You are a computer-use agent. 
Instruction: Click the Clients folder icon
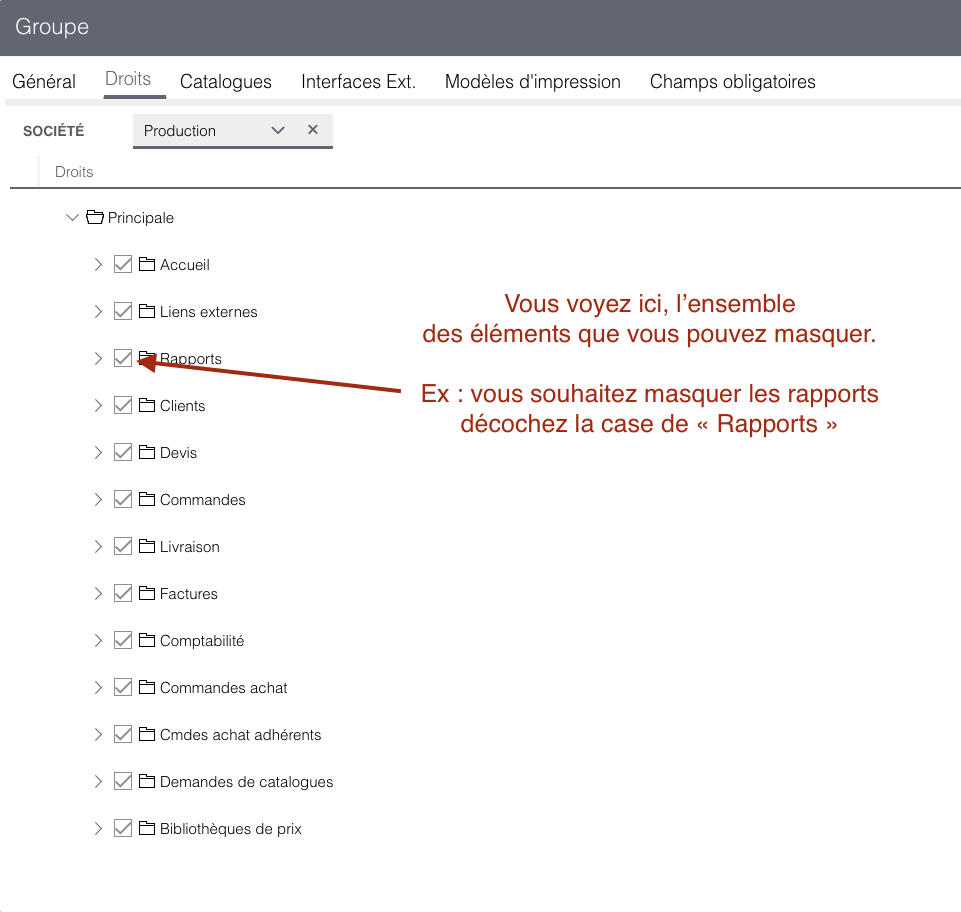click(x=146, y=405)
